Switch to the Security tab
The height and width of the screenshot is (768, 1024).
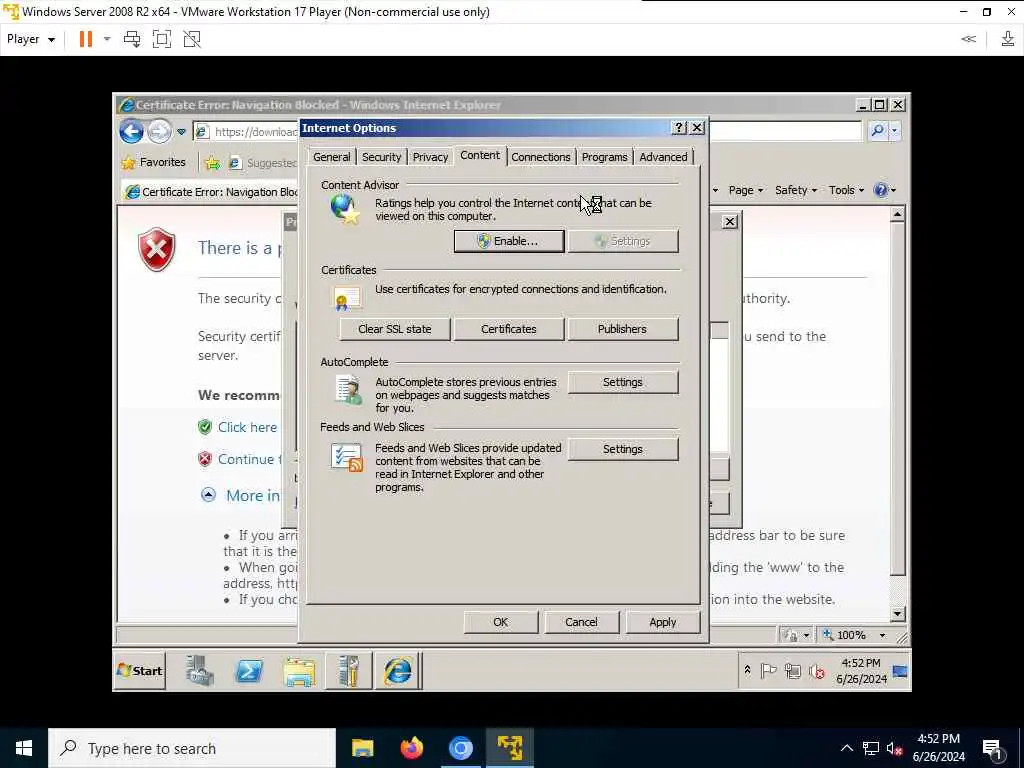(x=381, y=157)
